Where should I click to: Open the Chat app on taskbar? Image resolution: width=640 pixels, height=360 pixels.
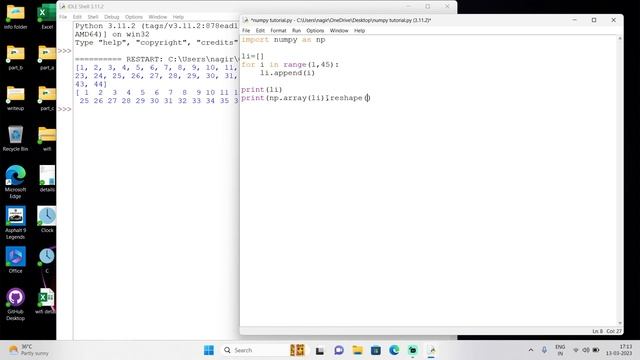(x=338, y=350)
